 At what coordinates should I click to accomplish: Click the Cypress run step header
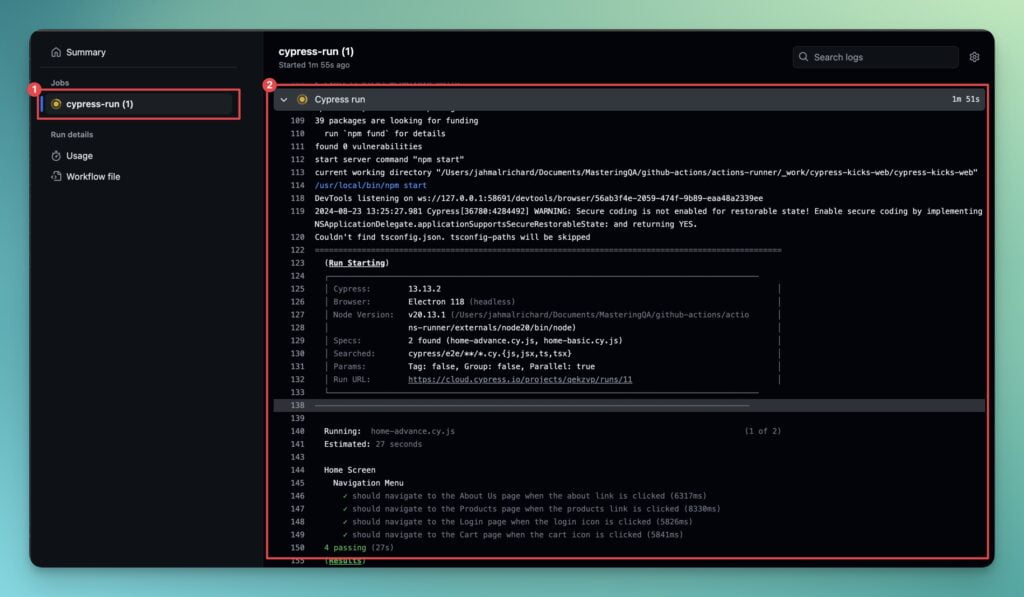tap(629, 99)
